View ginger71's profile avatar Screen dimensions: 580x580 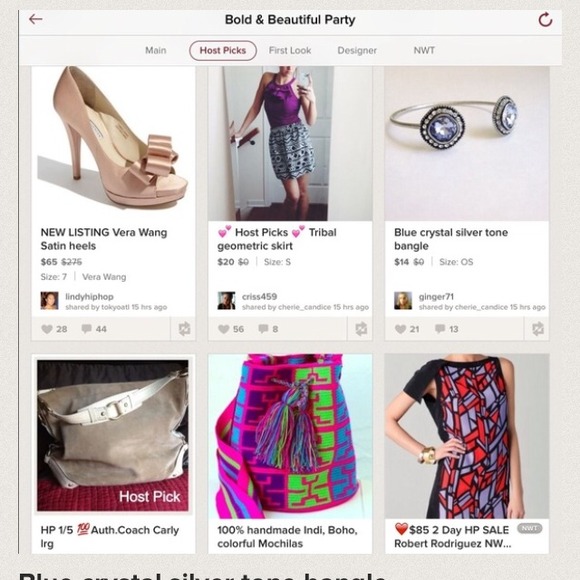[403, 300]
